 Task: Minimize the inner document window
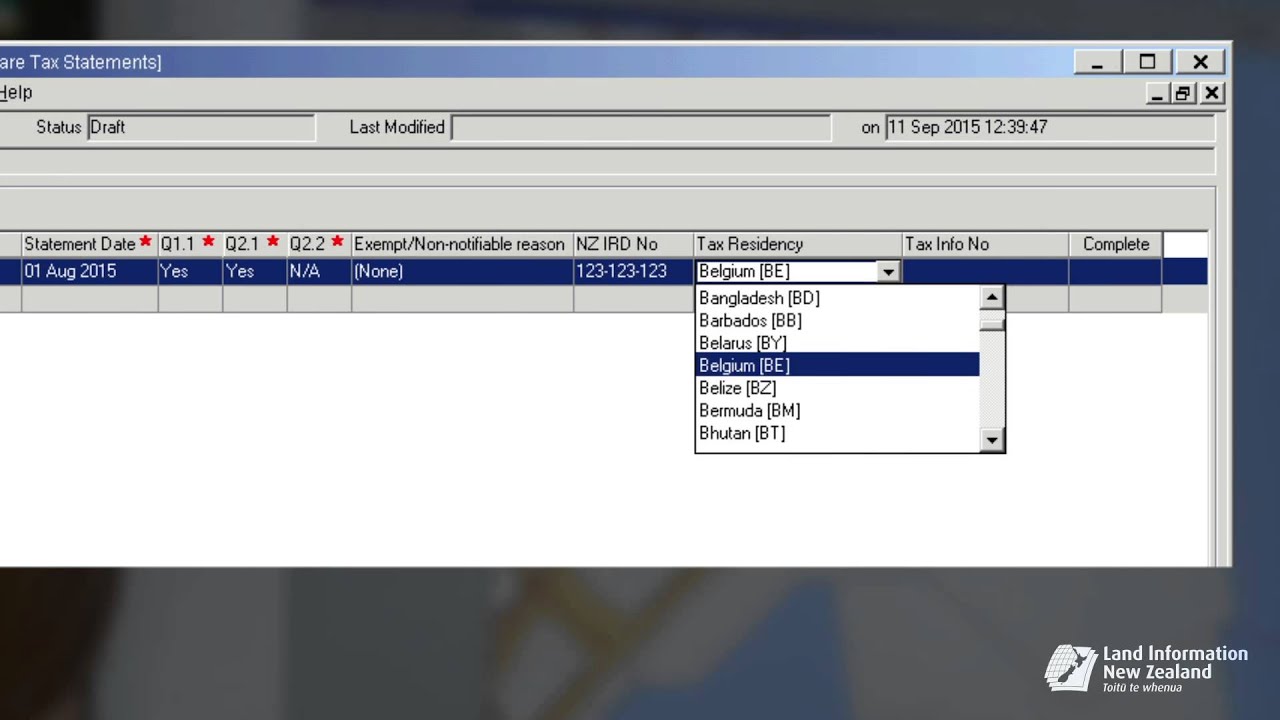click(1158, 93)
